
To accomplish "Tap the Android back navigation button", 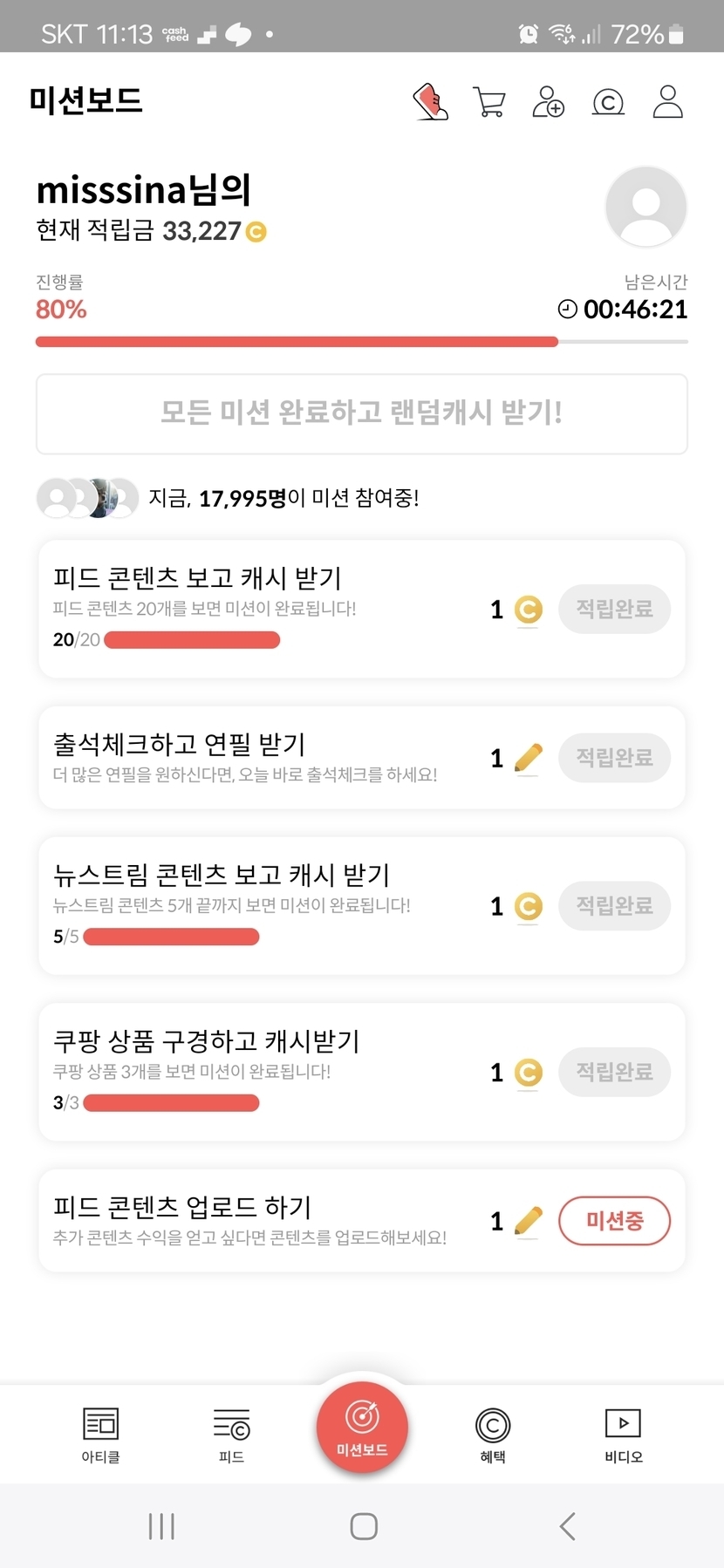I will click(x=567, y=1526).
